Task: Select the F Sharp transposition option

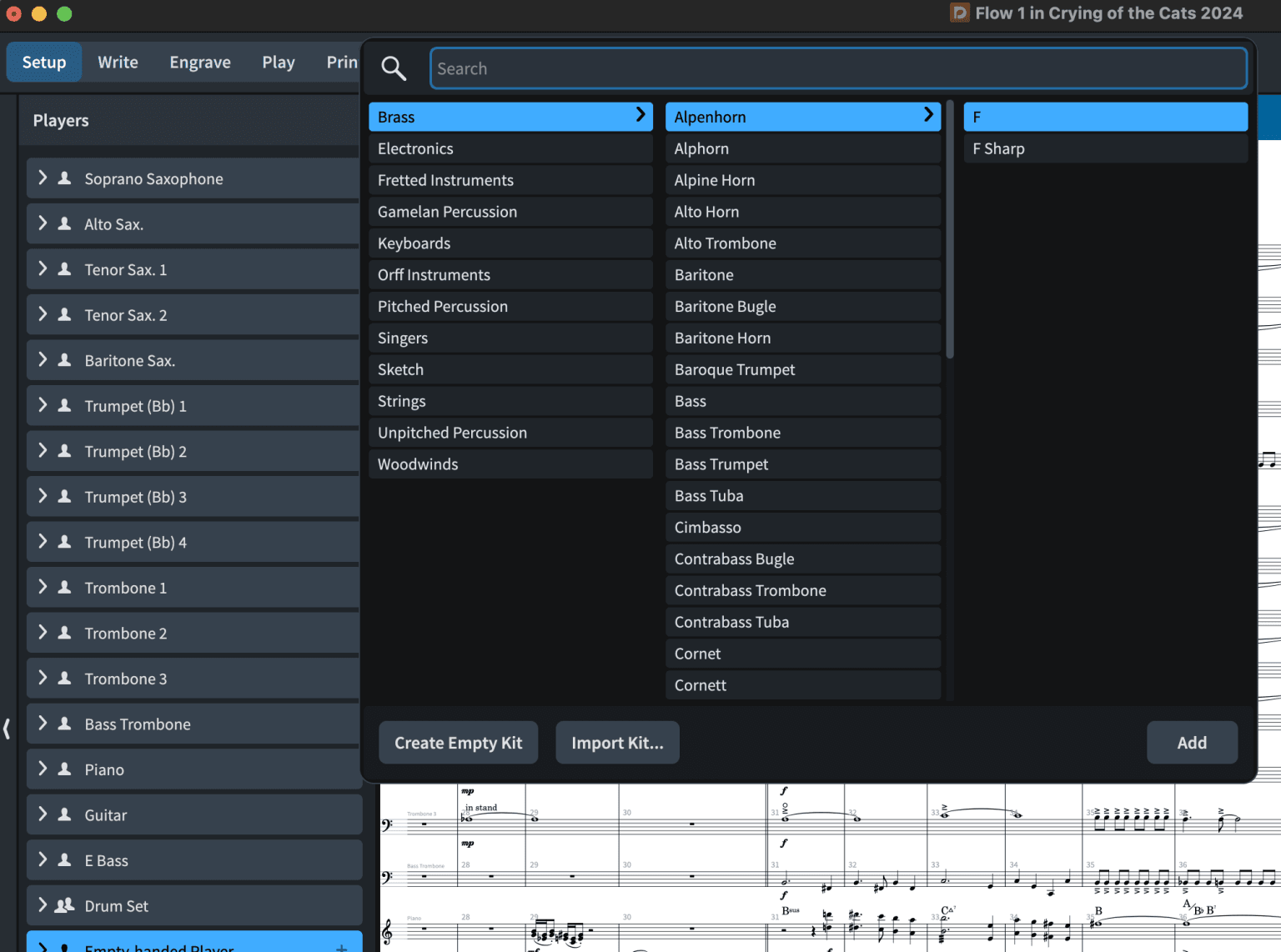Action: click(x=1104, y=148)
